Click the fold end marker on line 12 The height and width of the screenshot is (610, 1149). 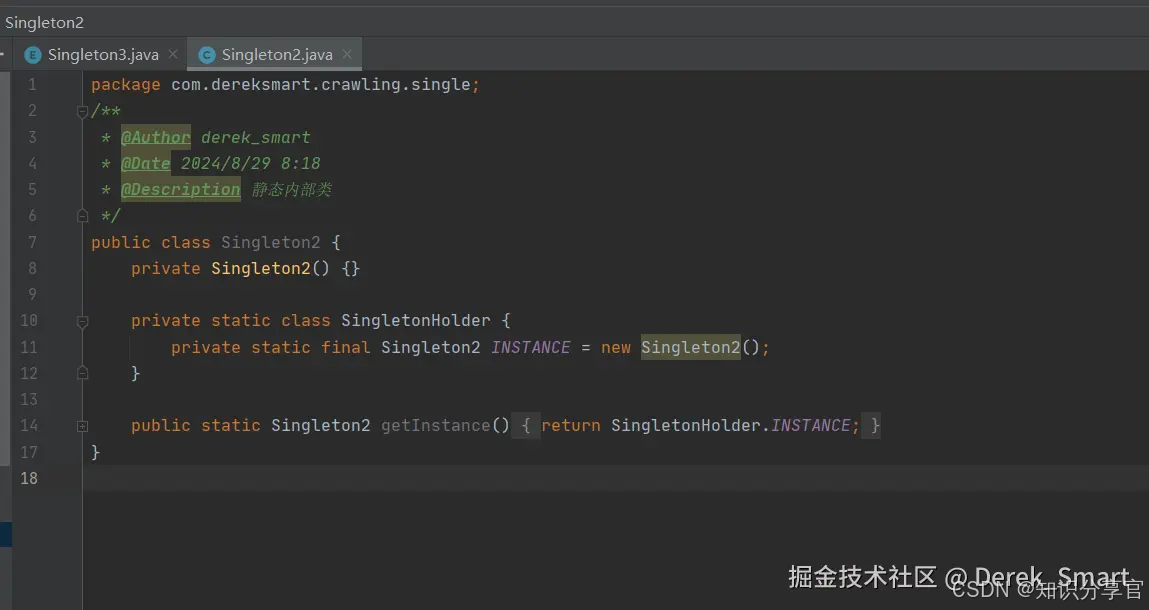coord(82,373)
